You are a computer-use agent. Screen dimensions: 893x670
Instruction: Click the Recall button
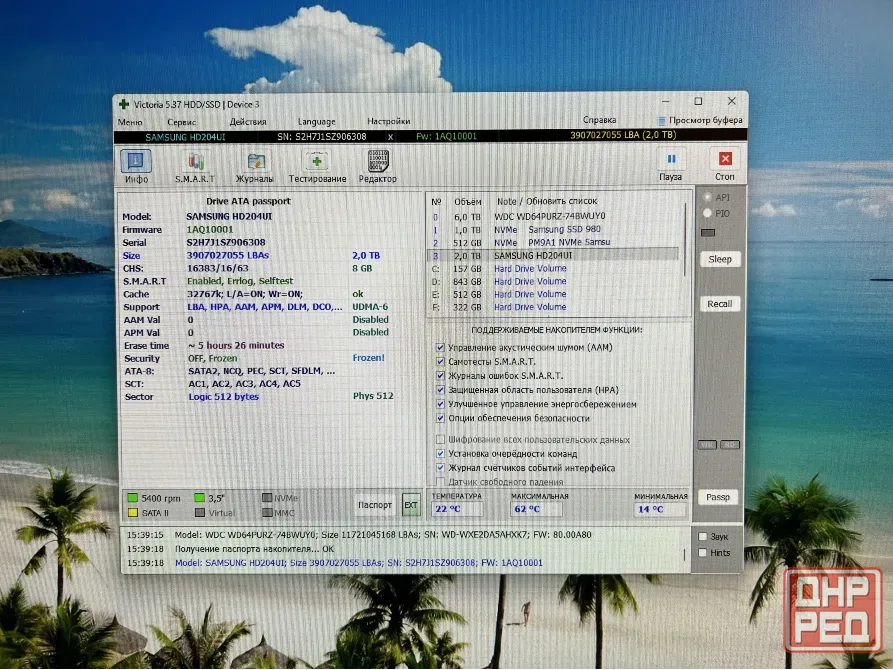pyautogui.click(x=720, y=304)
